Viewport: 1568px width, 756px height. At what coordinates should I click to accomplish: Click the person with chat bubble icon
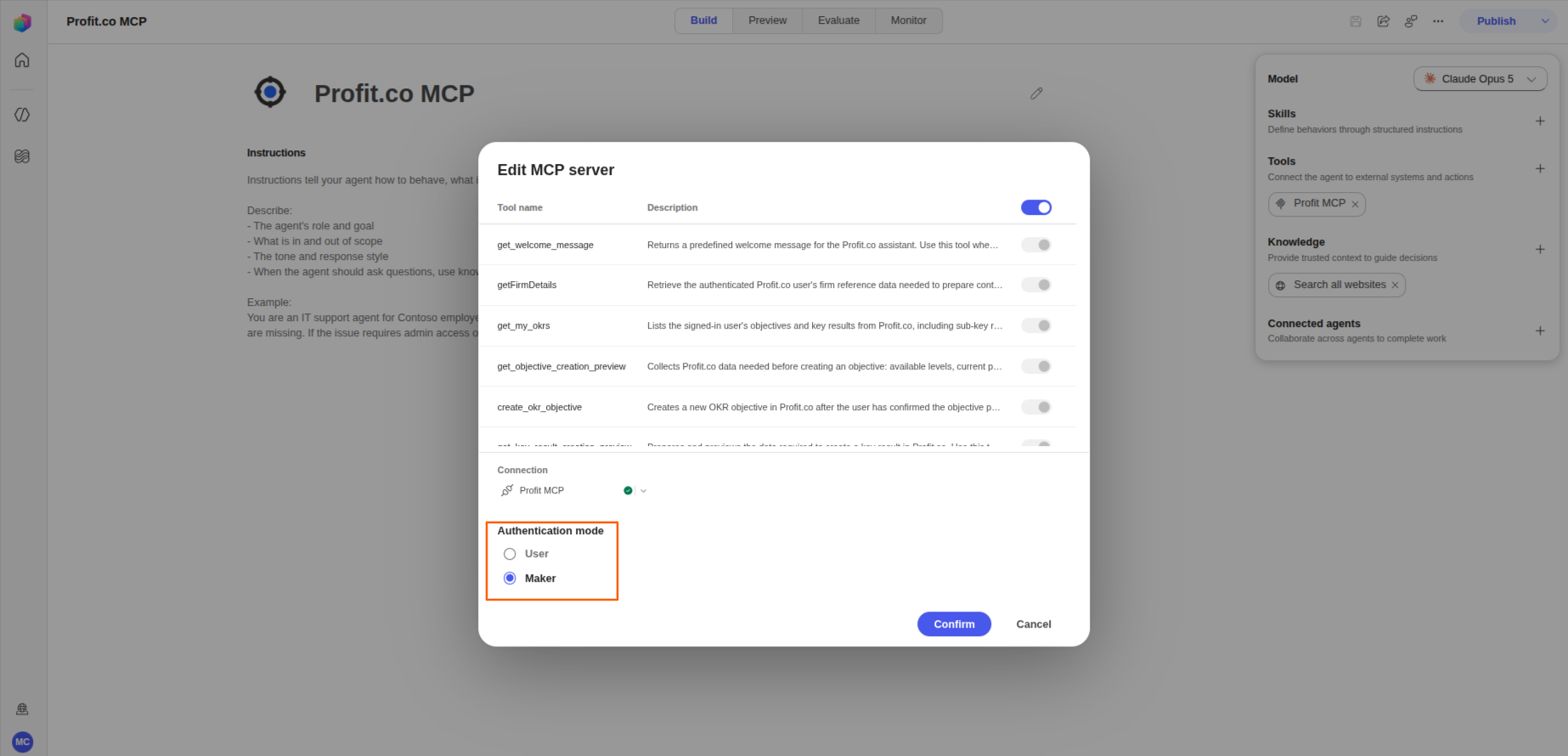tap(1411, 21)
